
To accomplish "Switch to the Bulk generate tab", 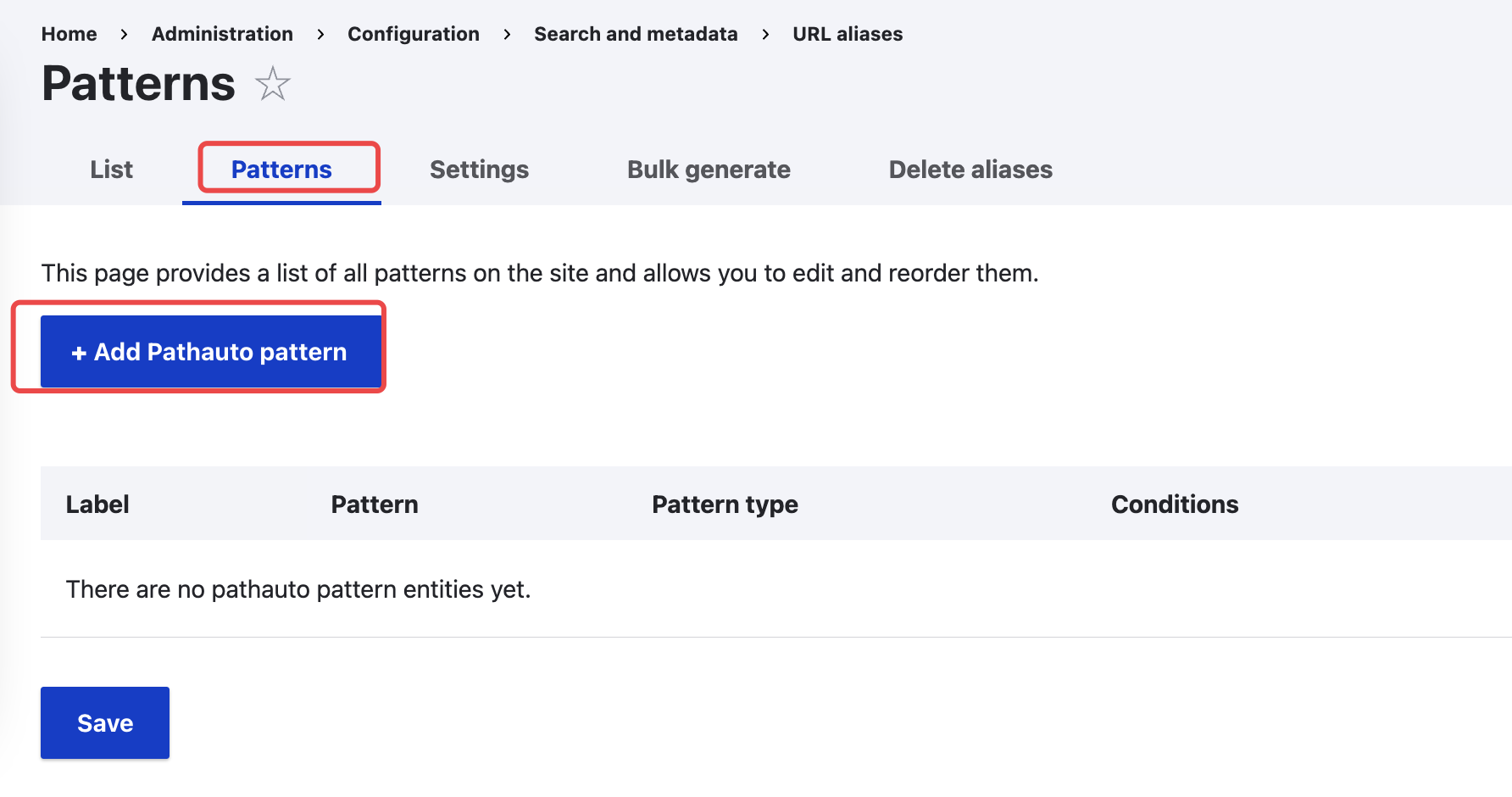I will (x=709, y=170).
